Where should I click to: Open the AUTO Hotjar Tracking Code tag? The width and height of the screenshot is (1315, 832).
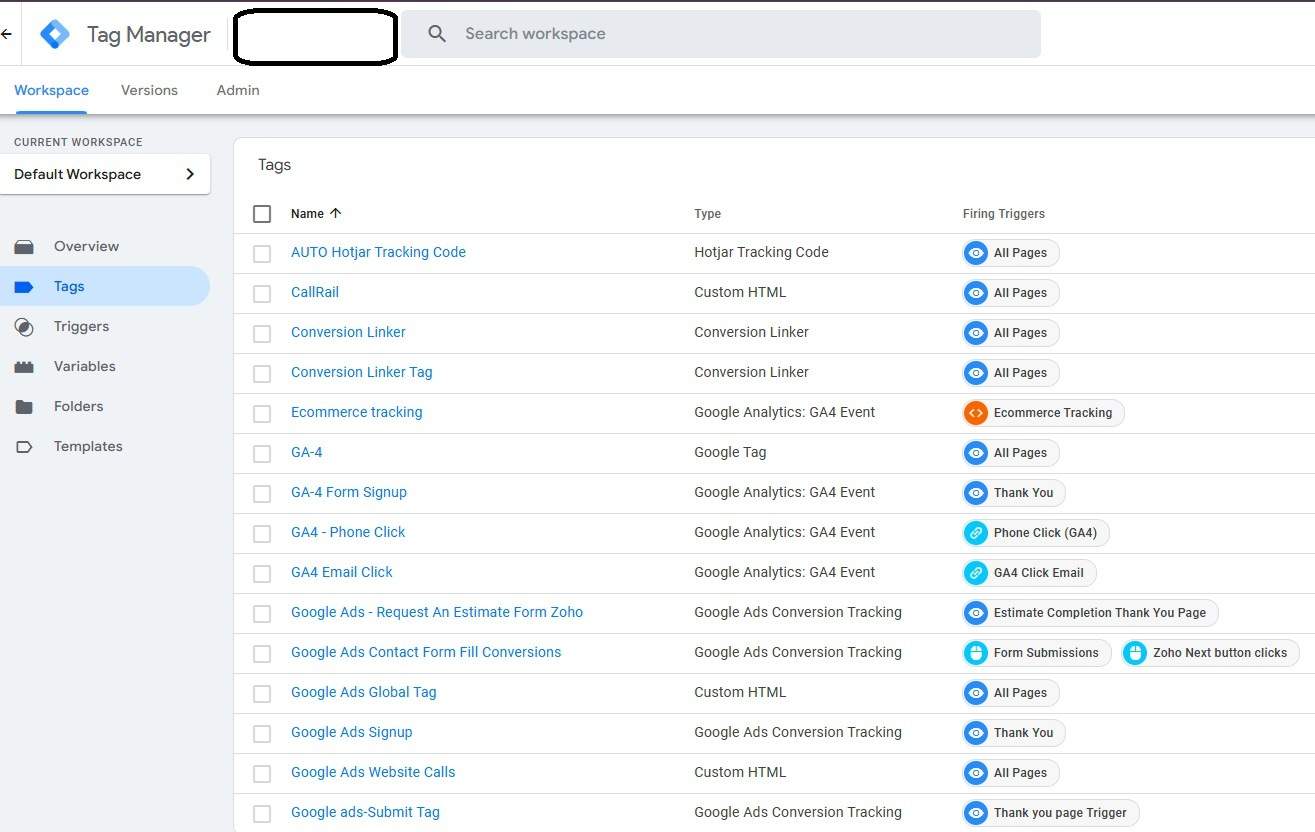point(378,252)
